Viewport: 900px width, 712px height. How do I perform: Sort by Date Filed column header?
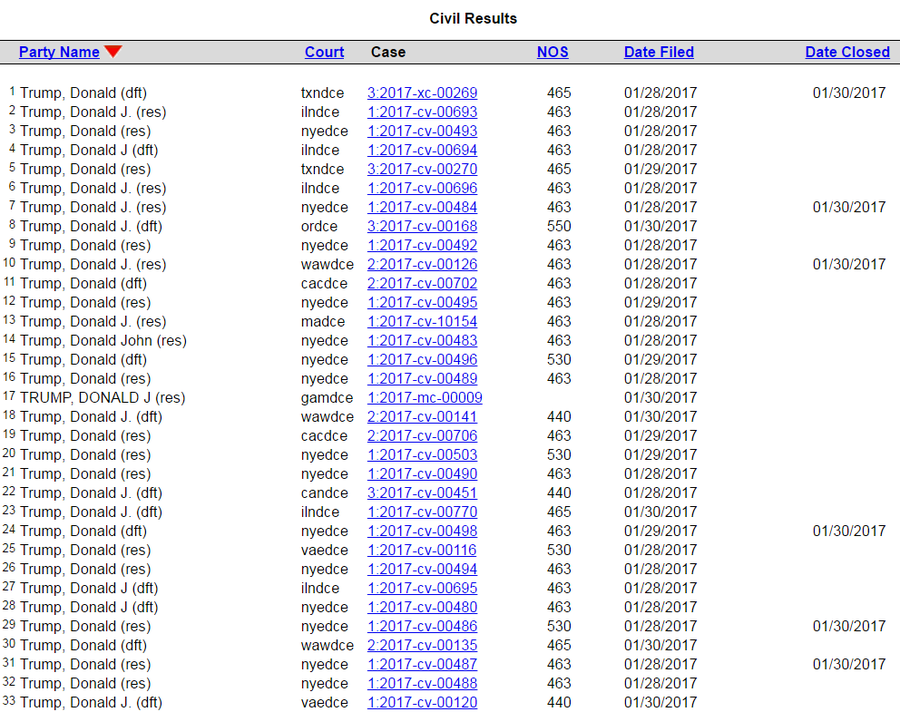point(658,52)
